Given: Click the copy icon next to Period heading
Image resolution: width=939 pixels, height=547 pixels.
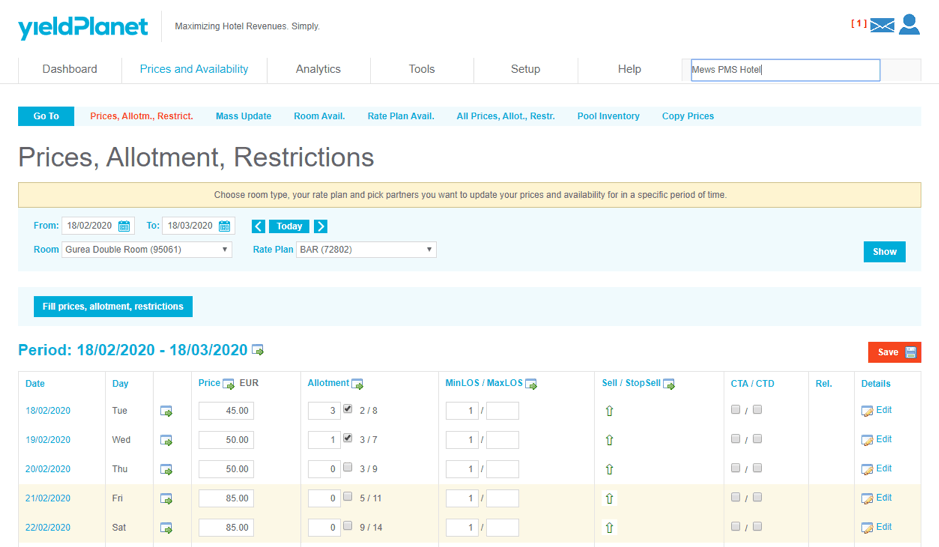Looking at the screenshot, I should point(258,350).
